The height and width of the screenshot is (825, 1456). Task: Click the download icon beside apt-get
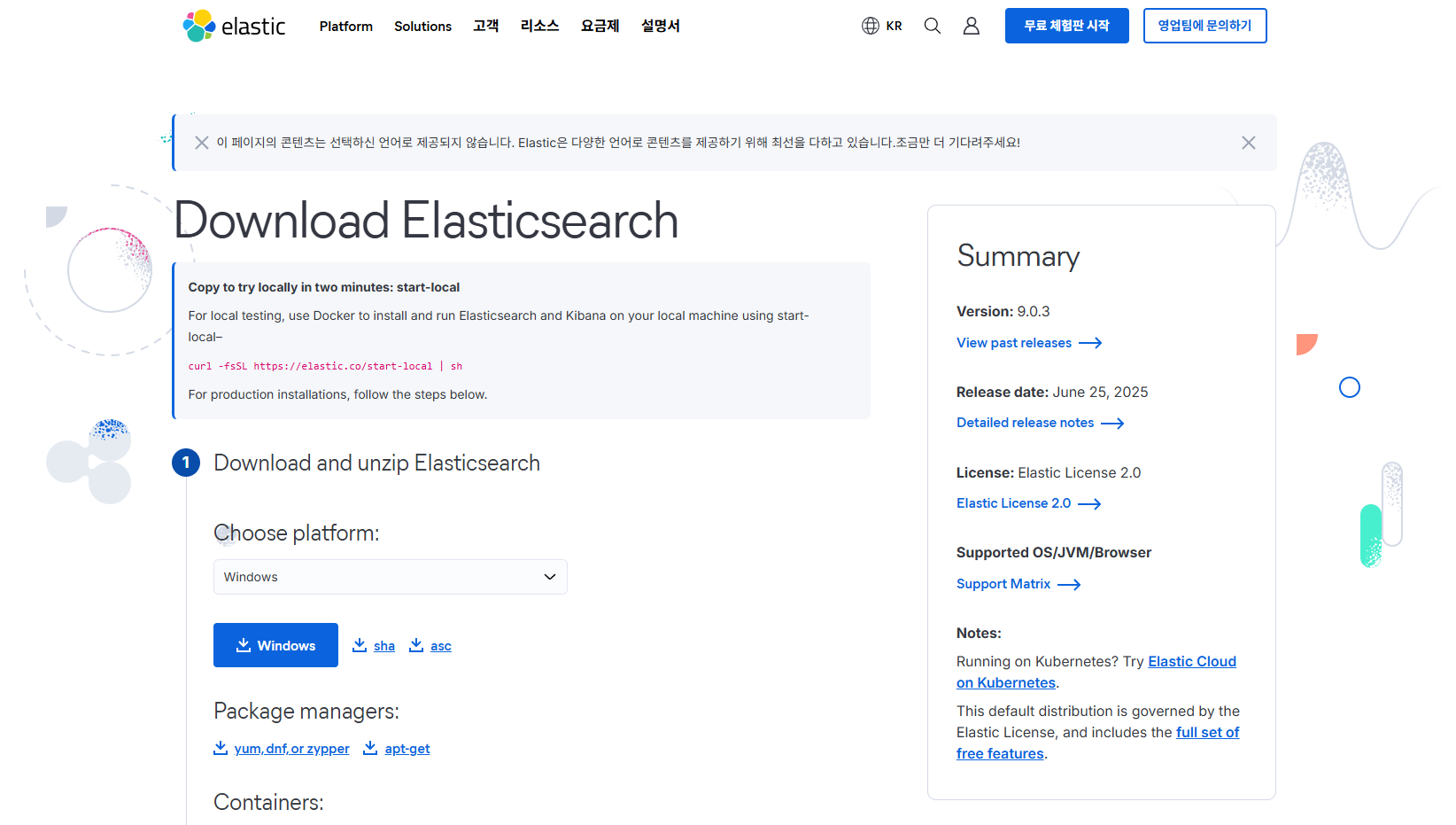370,748
